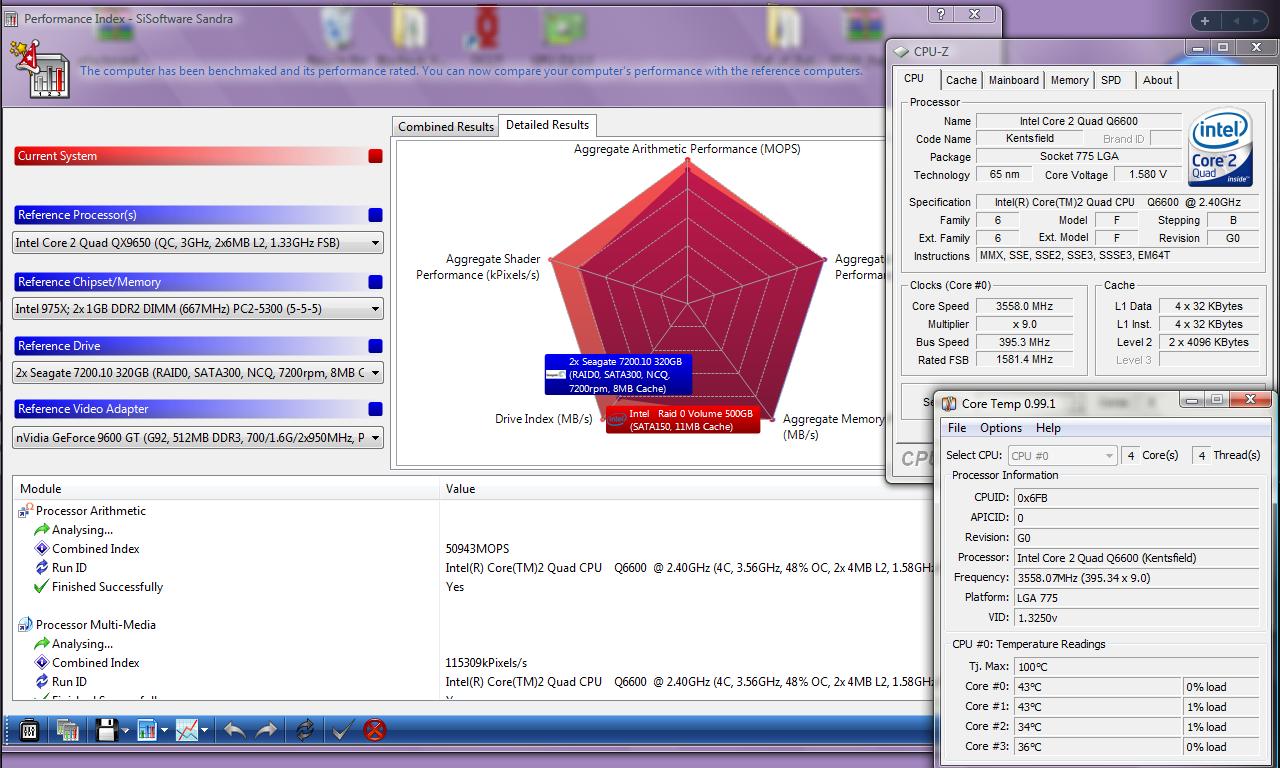
Task: Click diamond icon beside 50943MOPS Combined Index
Action: 41,549
